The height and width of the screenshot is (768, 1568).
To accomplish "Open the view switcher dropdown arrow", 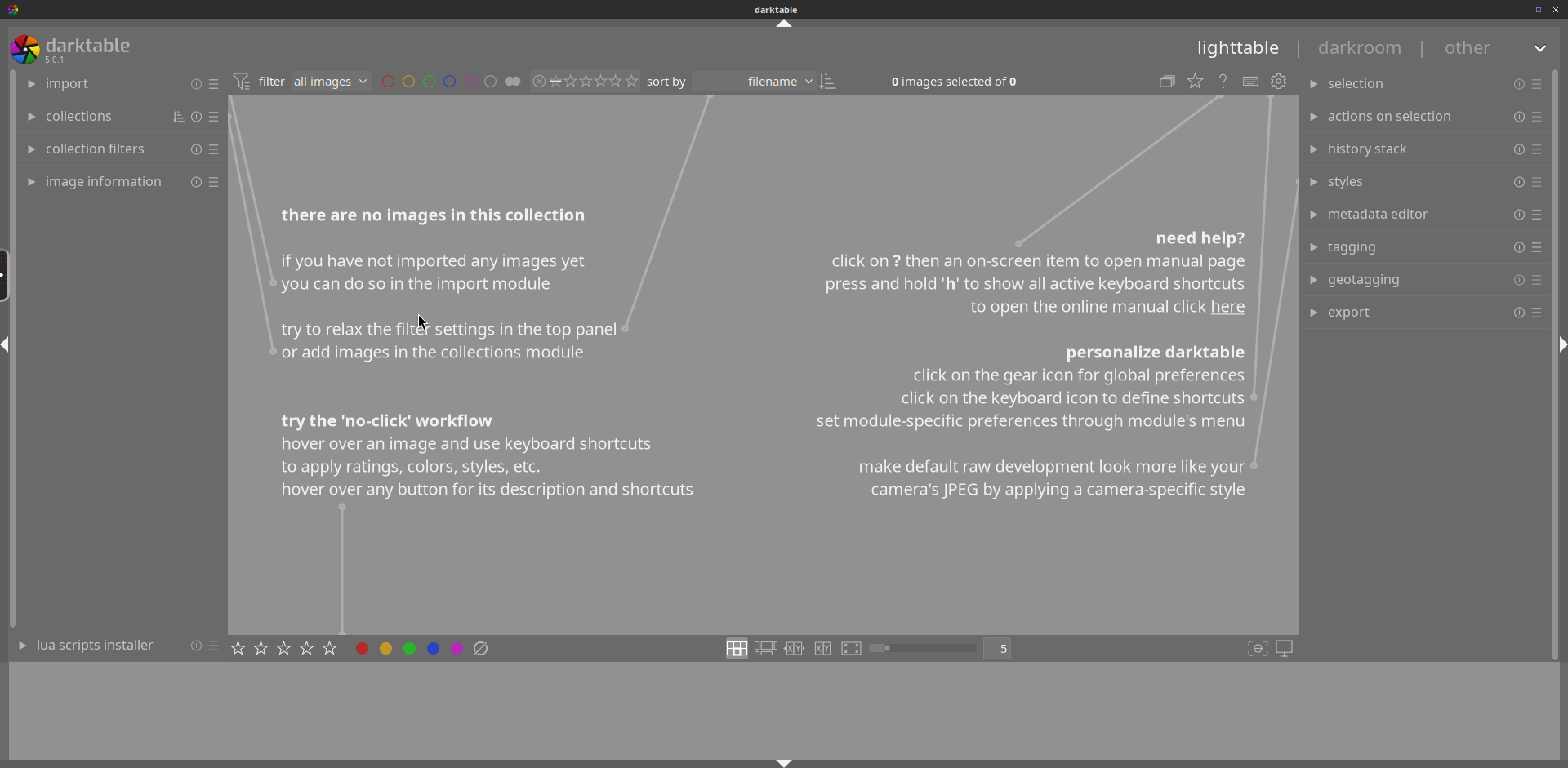I will pyautogui.click(x=1540, y=48).
